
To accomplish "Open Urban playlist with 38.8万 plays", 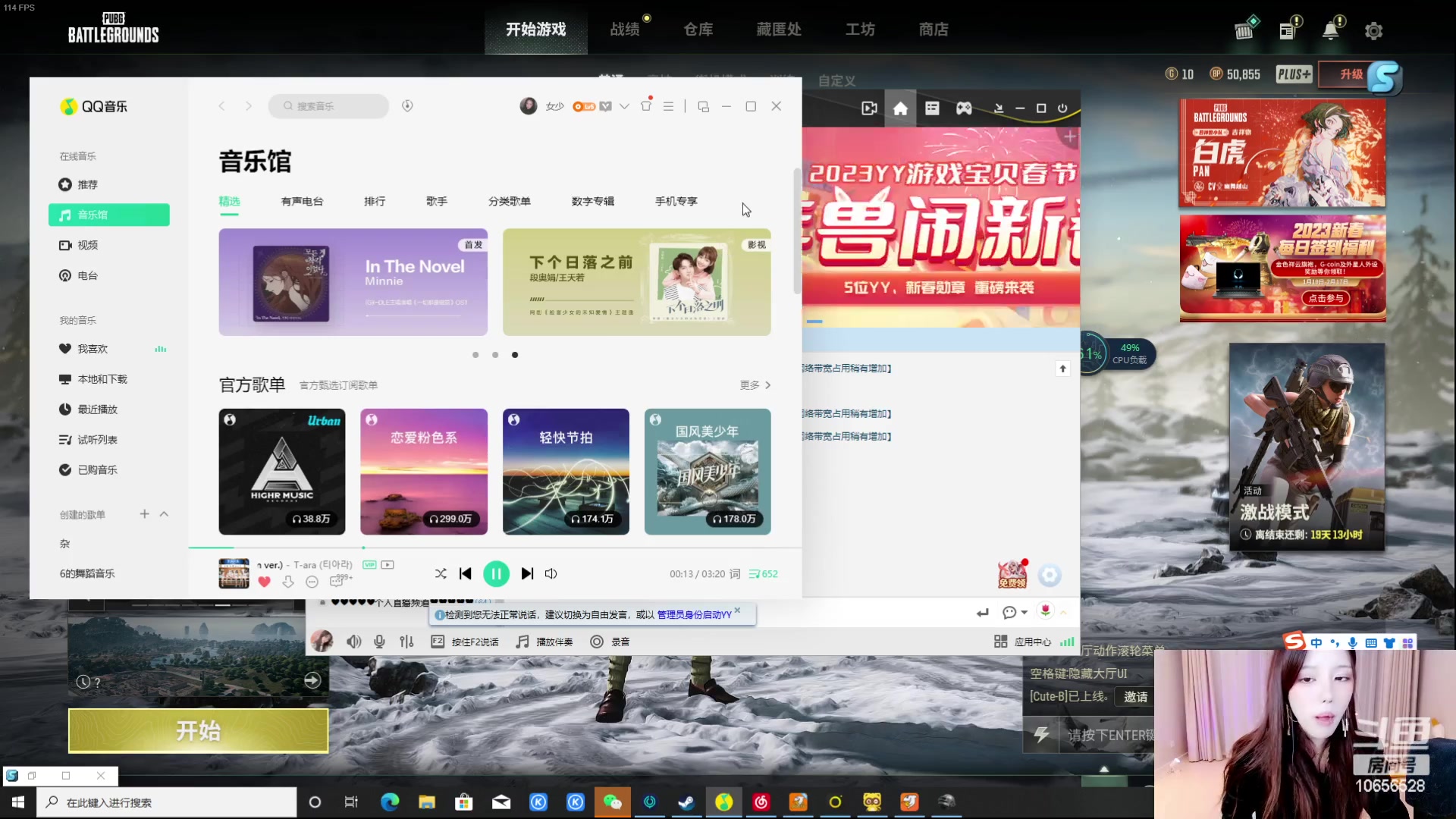I will (282, 472).
